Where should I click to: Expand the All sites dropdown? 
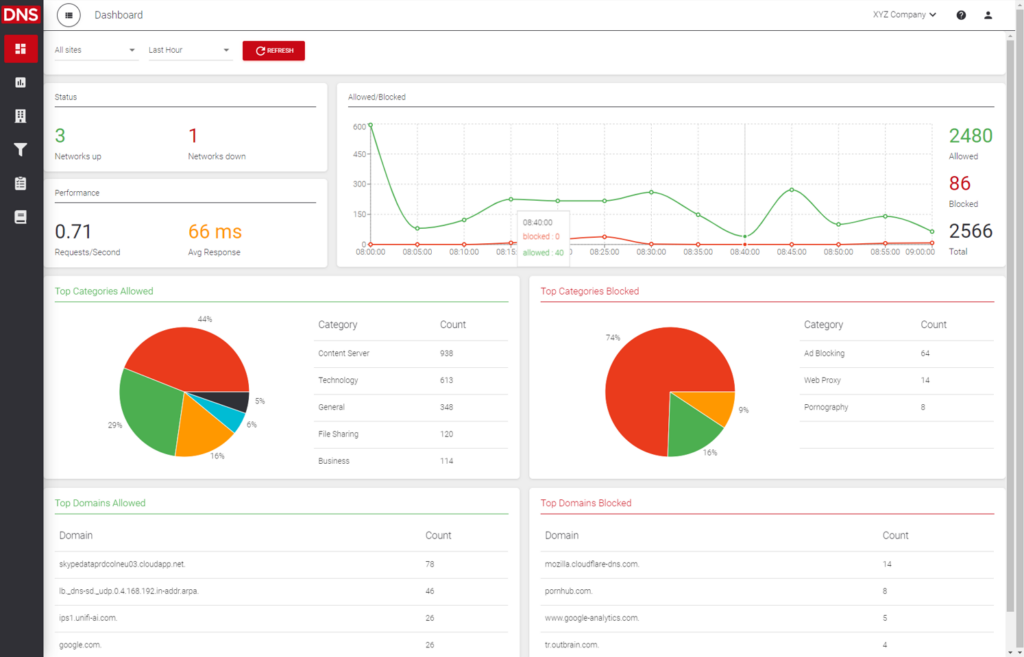tap(95, 50)
